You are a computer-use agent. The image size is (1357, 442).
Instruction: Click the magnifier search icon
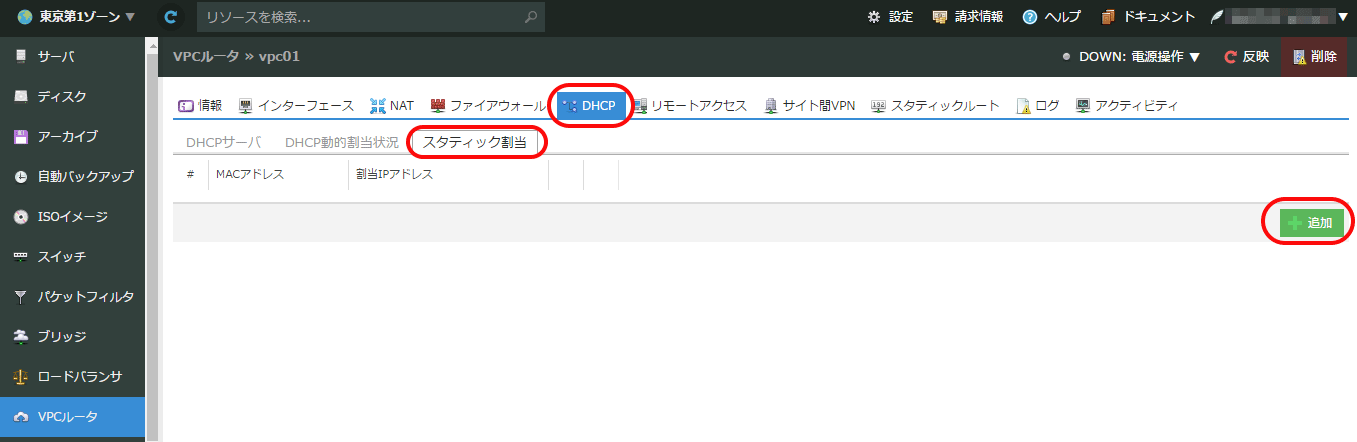click(x=532, y=17)
